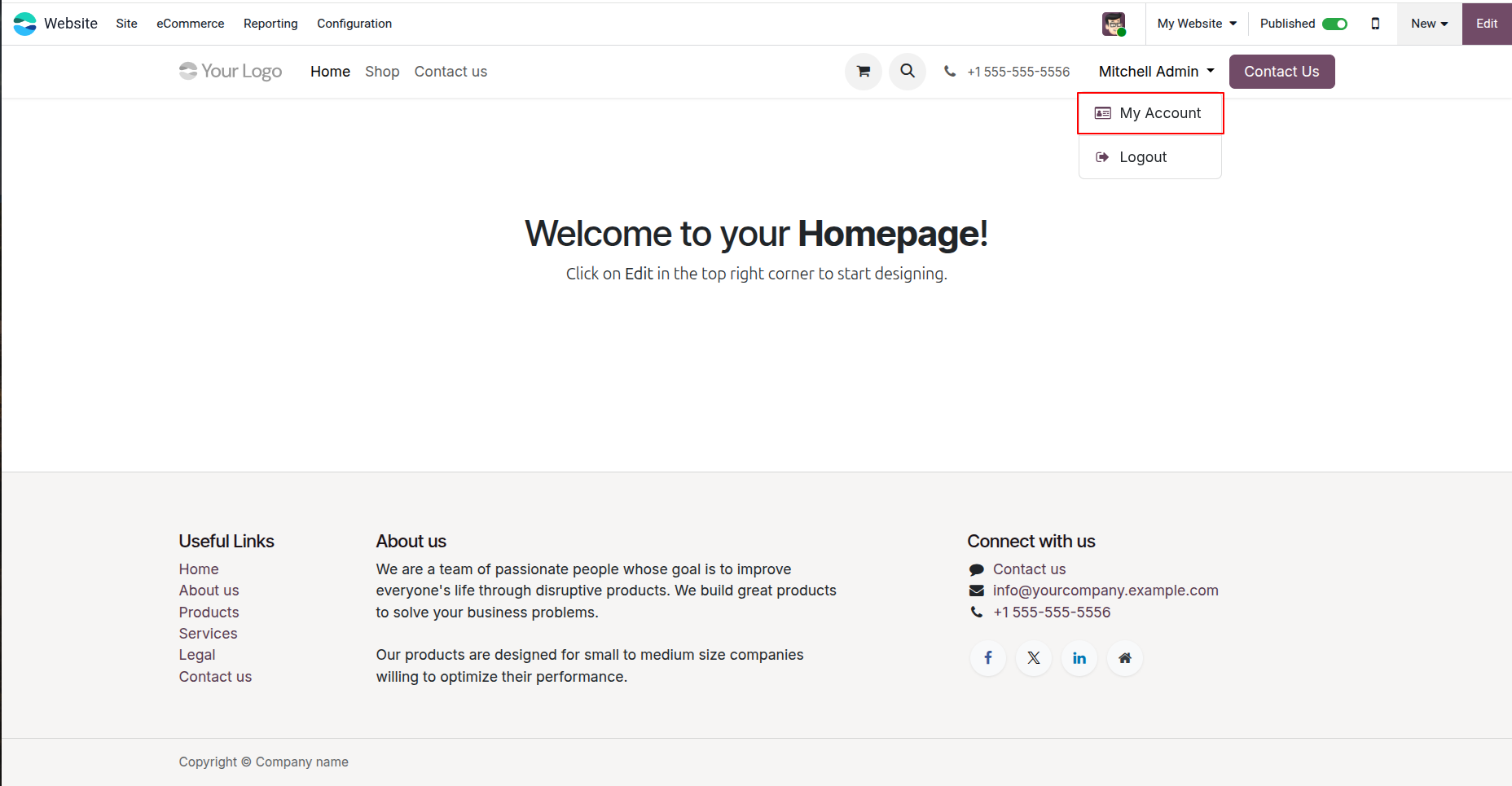Open Contact us in site navigation

pos(451,72)
